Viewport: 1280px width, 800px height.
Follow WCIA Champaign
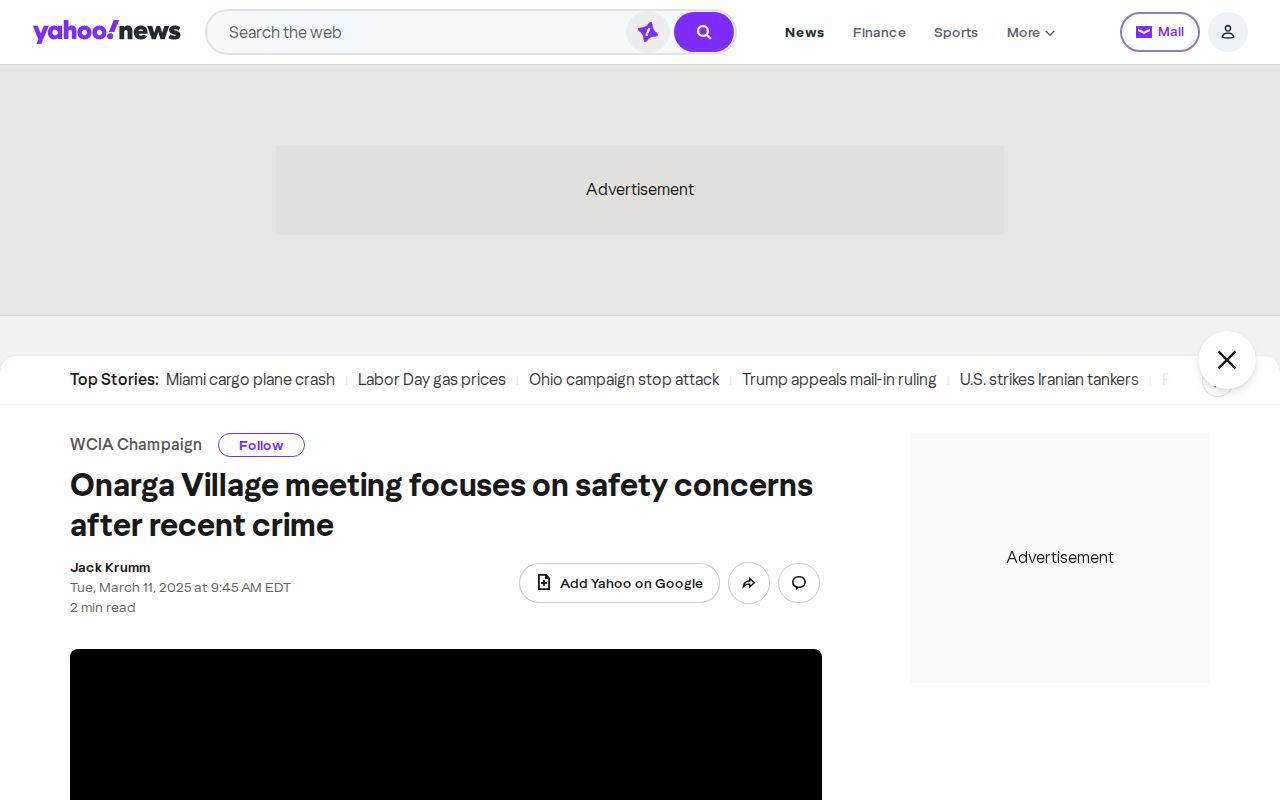pos(261,445)
